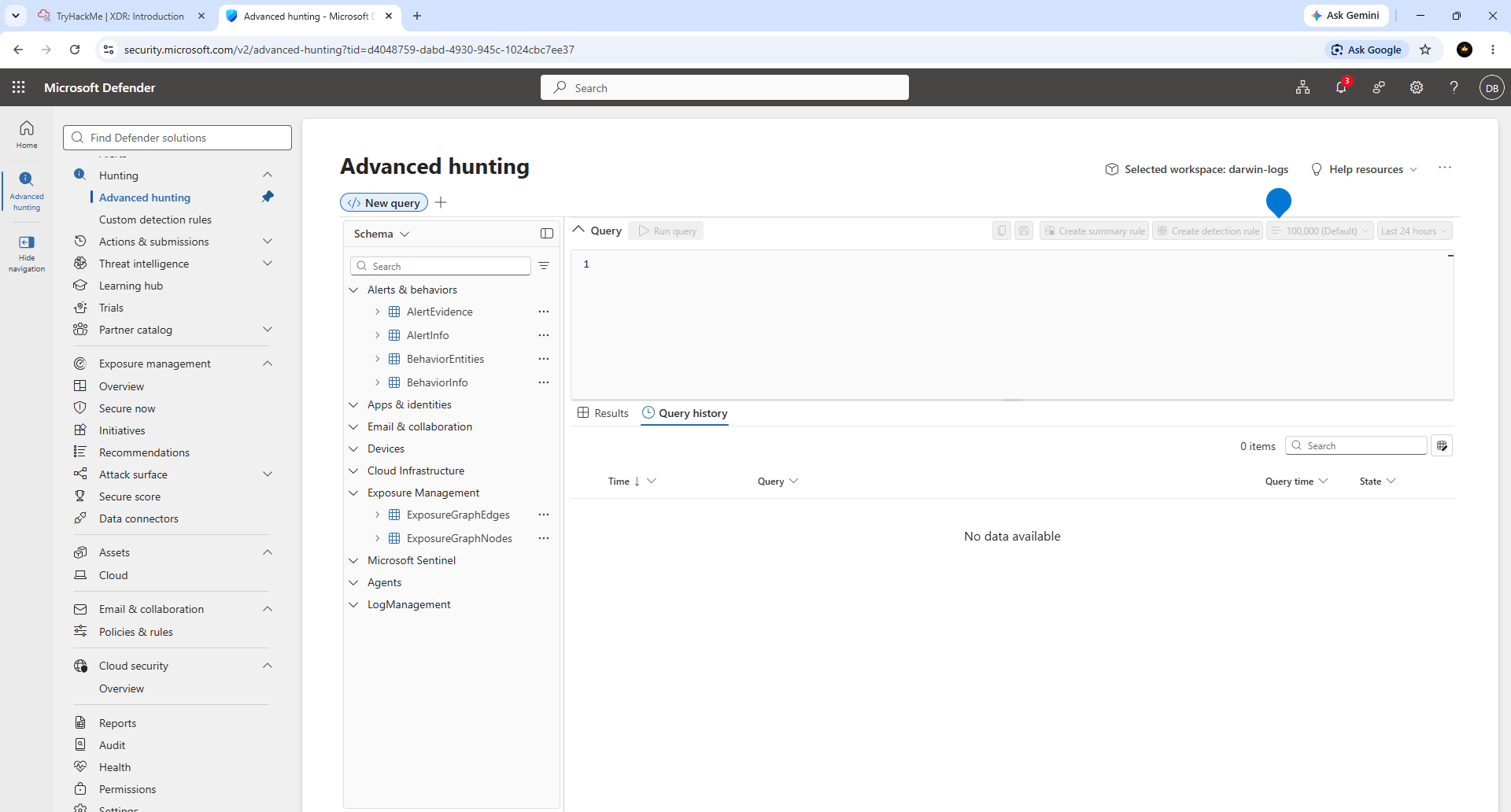The height and width of the screenshot is (812, 1511).
Task: Open Custom detection rules menu item
Action: 155,220
